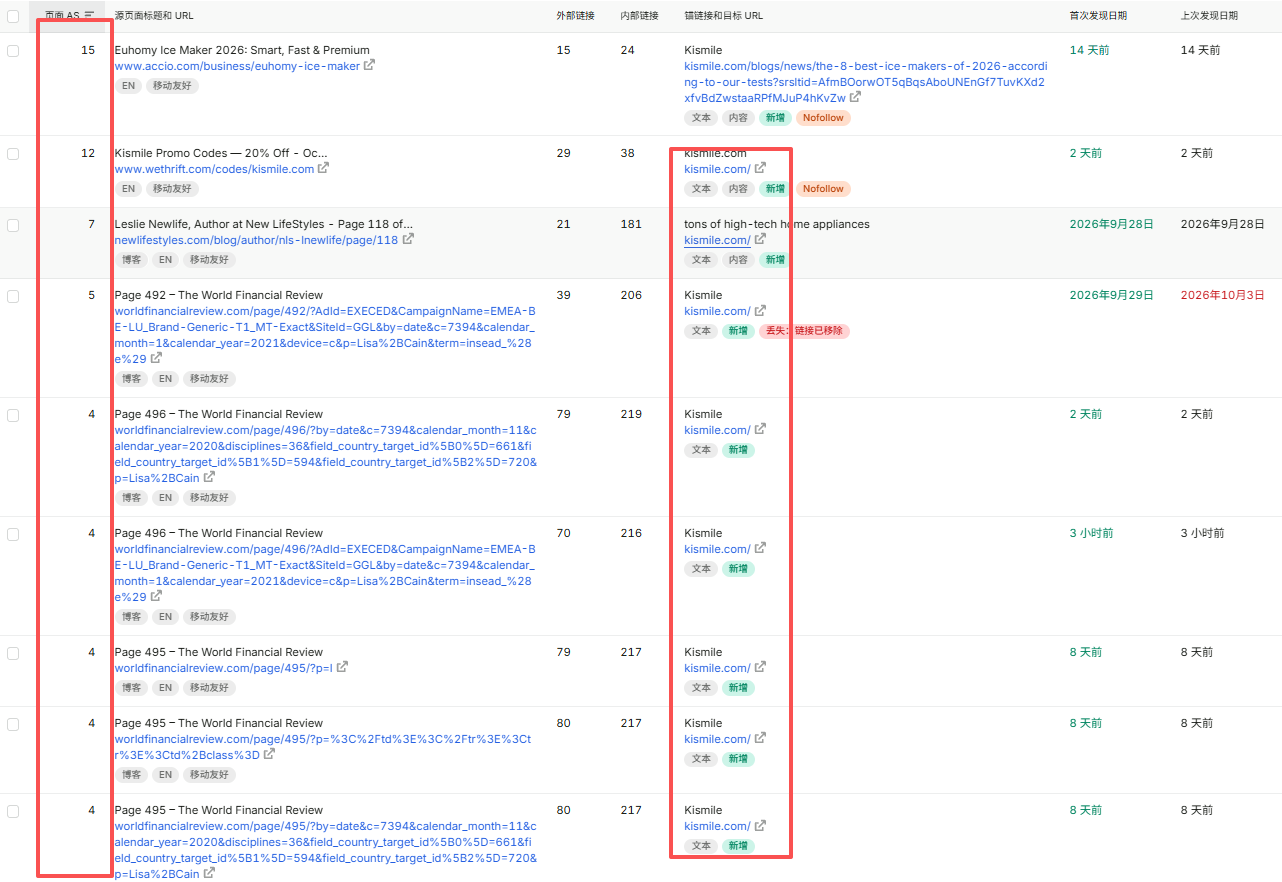Click the 首次发现日期 column header
This screenshot has height=882, width=1282.
[1098, 15]
